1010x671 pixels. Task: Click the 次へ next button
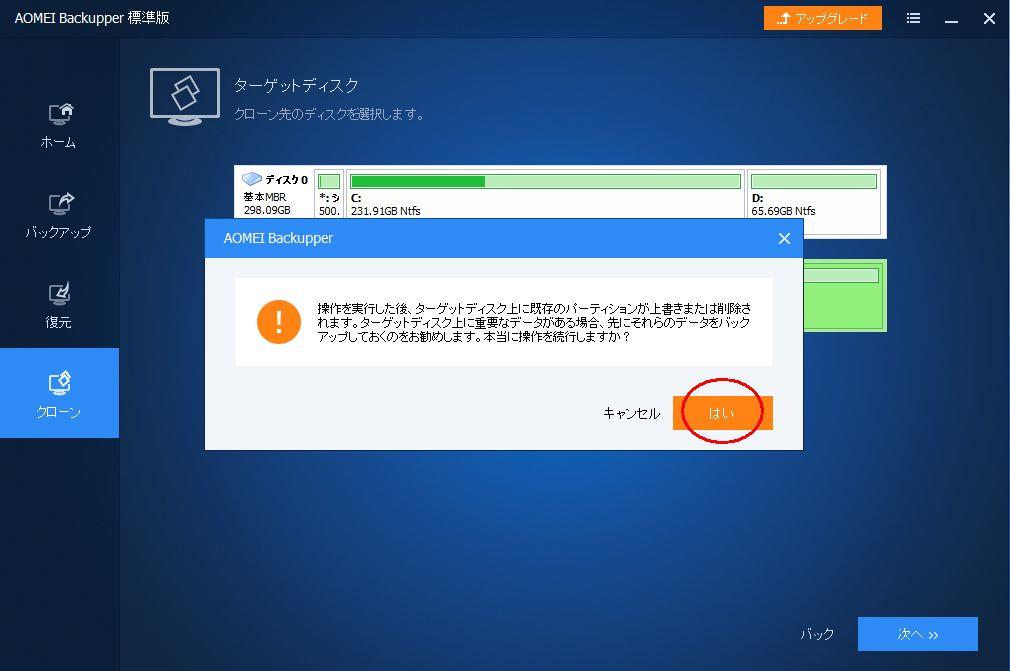point(917,634)
